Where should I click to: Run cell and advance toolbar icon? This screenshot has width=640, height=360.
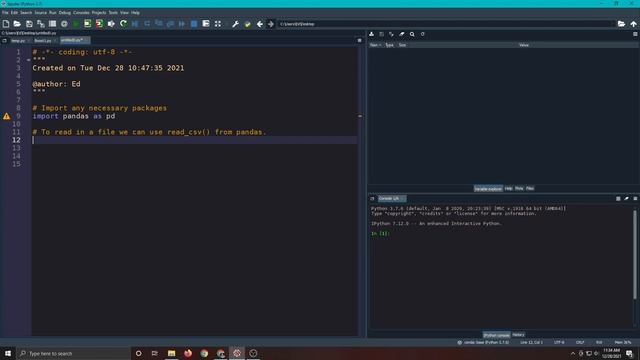pyautogui.click(x=99, y=24)
